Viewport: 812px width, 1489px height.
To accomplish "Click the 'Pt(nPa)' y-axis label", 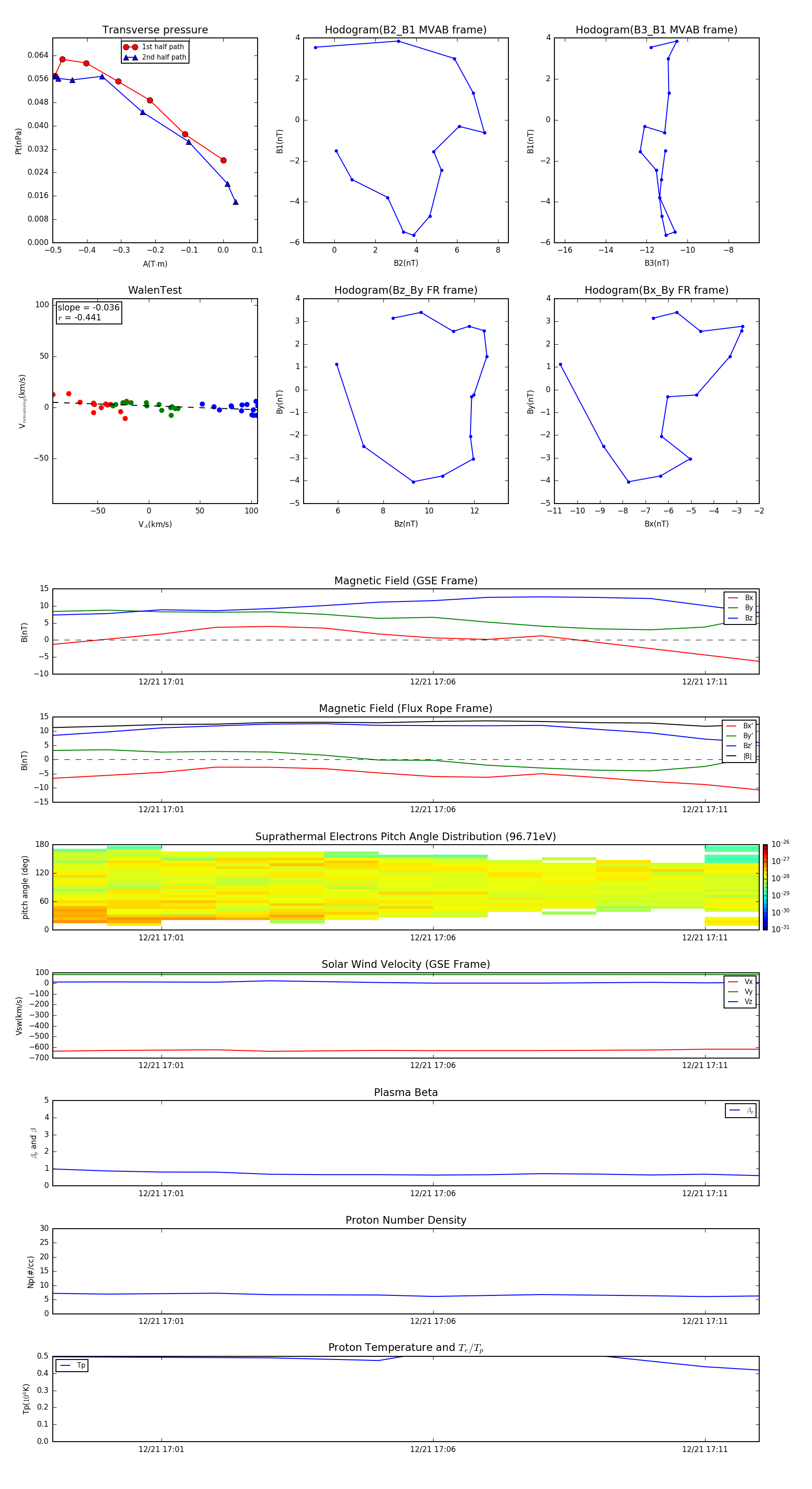I will point(18,141).
